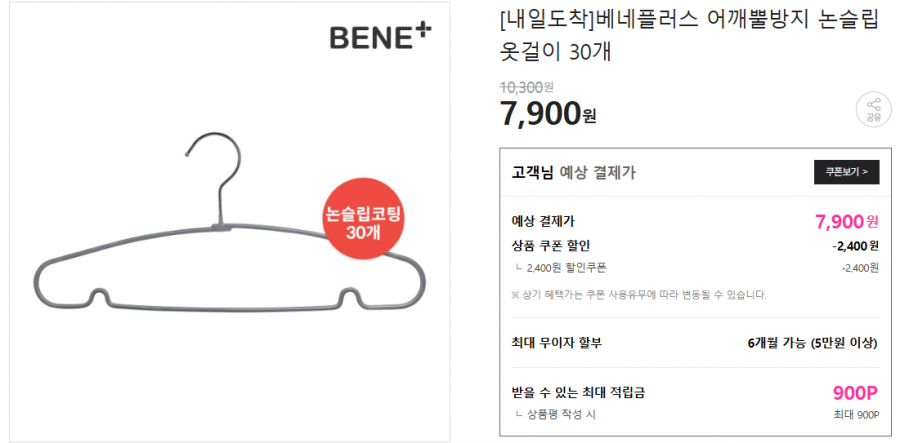
Task: Click the large black 7,900원 sale price
Action: point(547,113)
